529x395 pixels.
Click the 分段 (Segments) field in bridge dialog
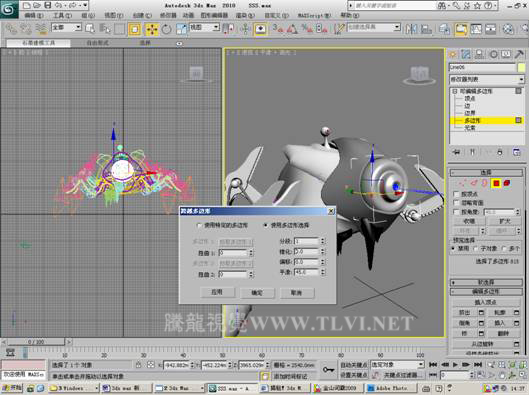point(306,242)
